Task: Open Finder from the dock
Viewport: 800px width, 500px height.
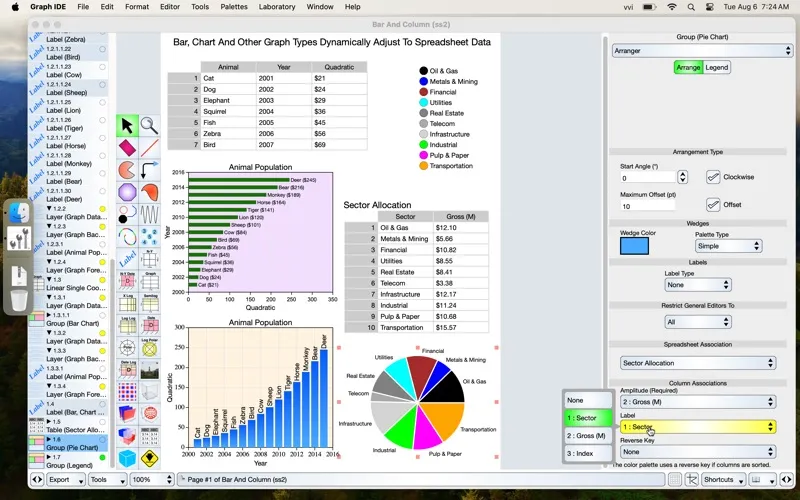Action: coord(19,213)
